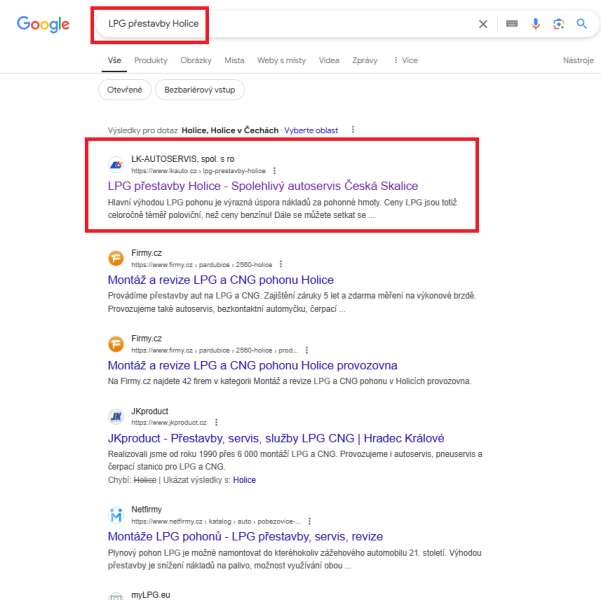Click the blue magnifier search icon

(x=581, y=24)
